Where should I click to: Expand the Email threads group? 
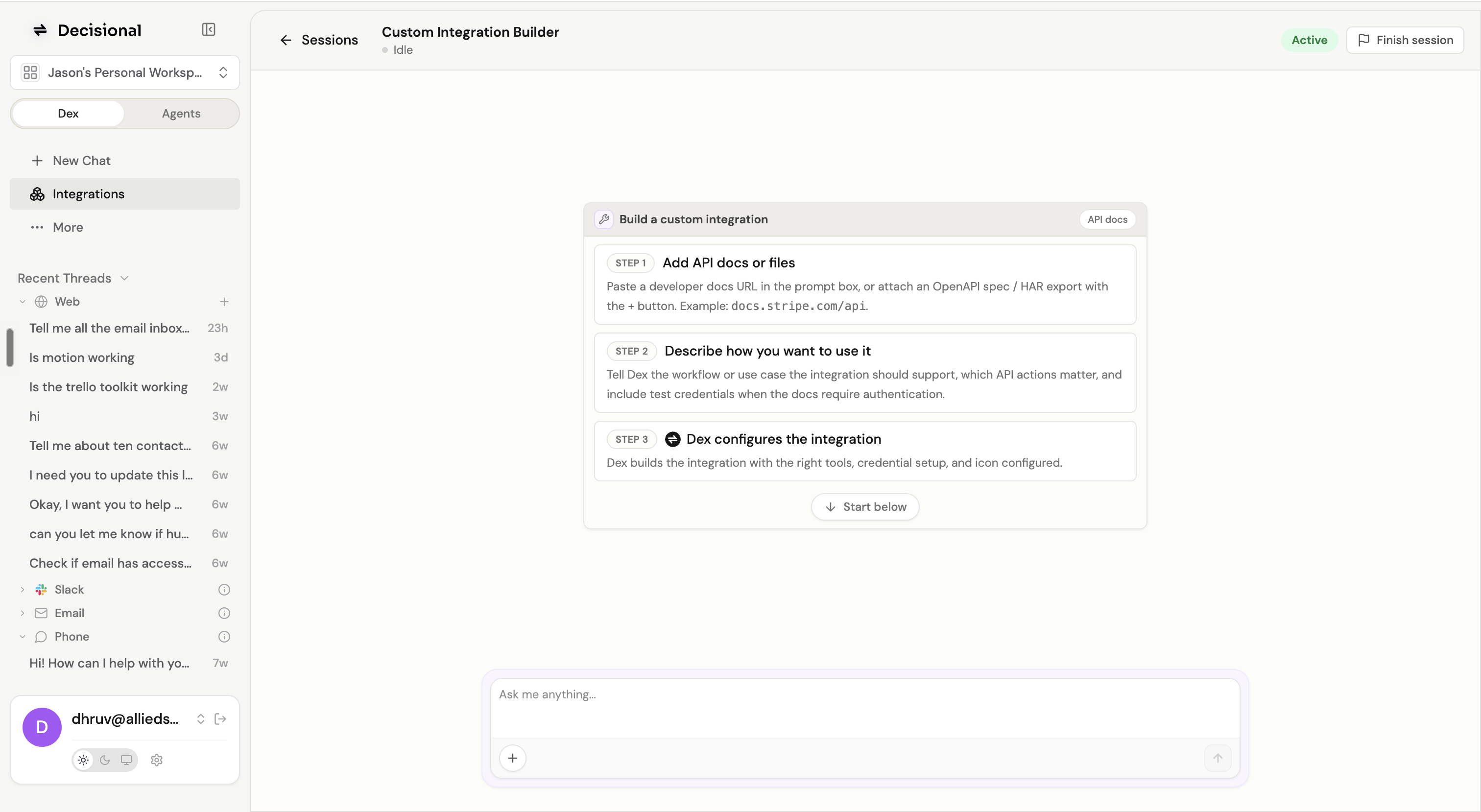[23, 613]
